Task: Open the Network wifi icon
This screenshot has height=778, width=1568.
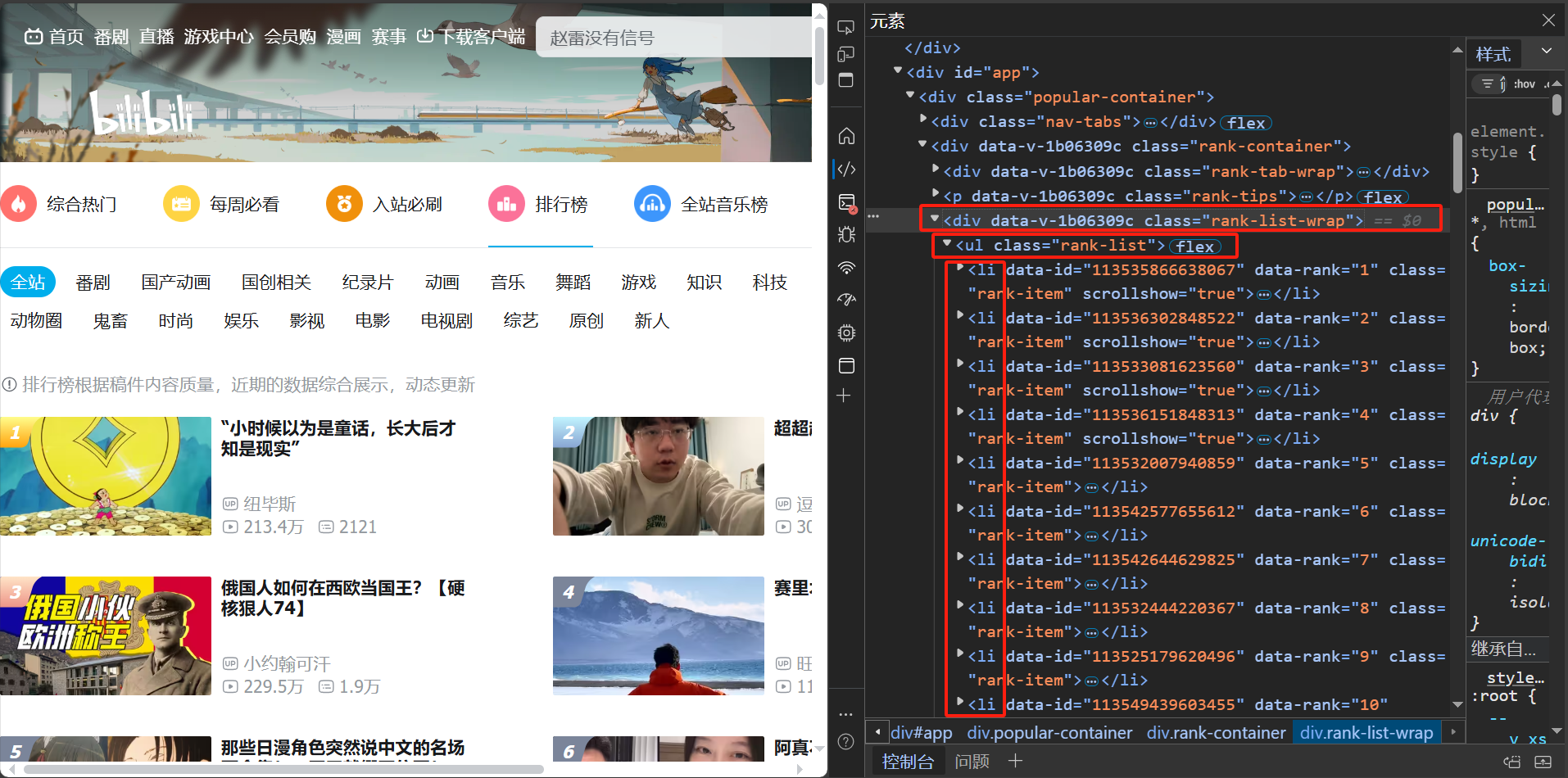Action: pos(847,268)
